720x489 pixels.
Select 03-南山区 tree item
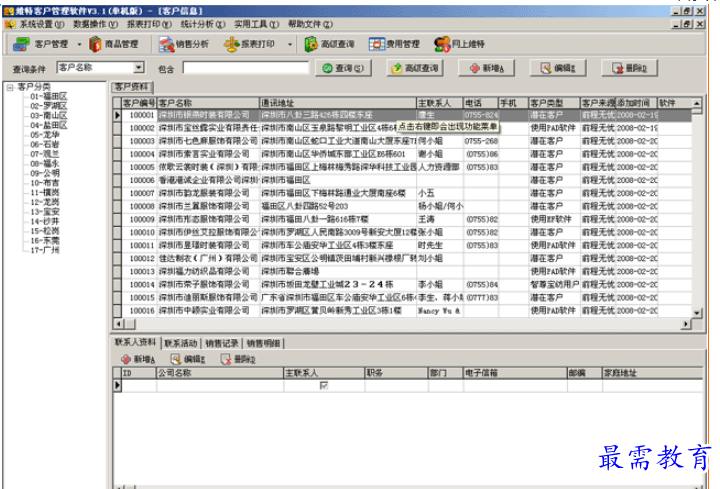click(x=49, y=116)
